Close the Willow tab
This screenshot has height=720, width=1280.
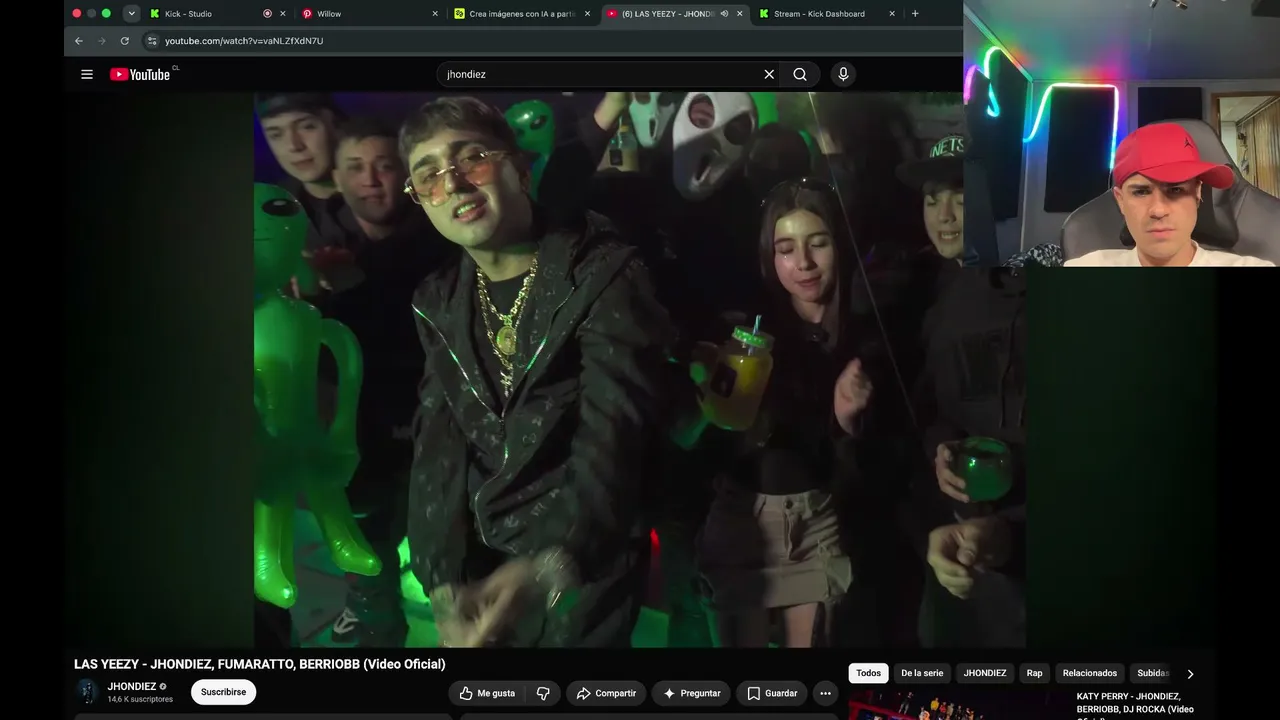coord(435,14)
